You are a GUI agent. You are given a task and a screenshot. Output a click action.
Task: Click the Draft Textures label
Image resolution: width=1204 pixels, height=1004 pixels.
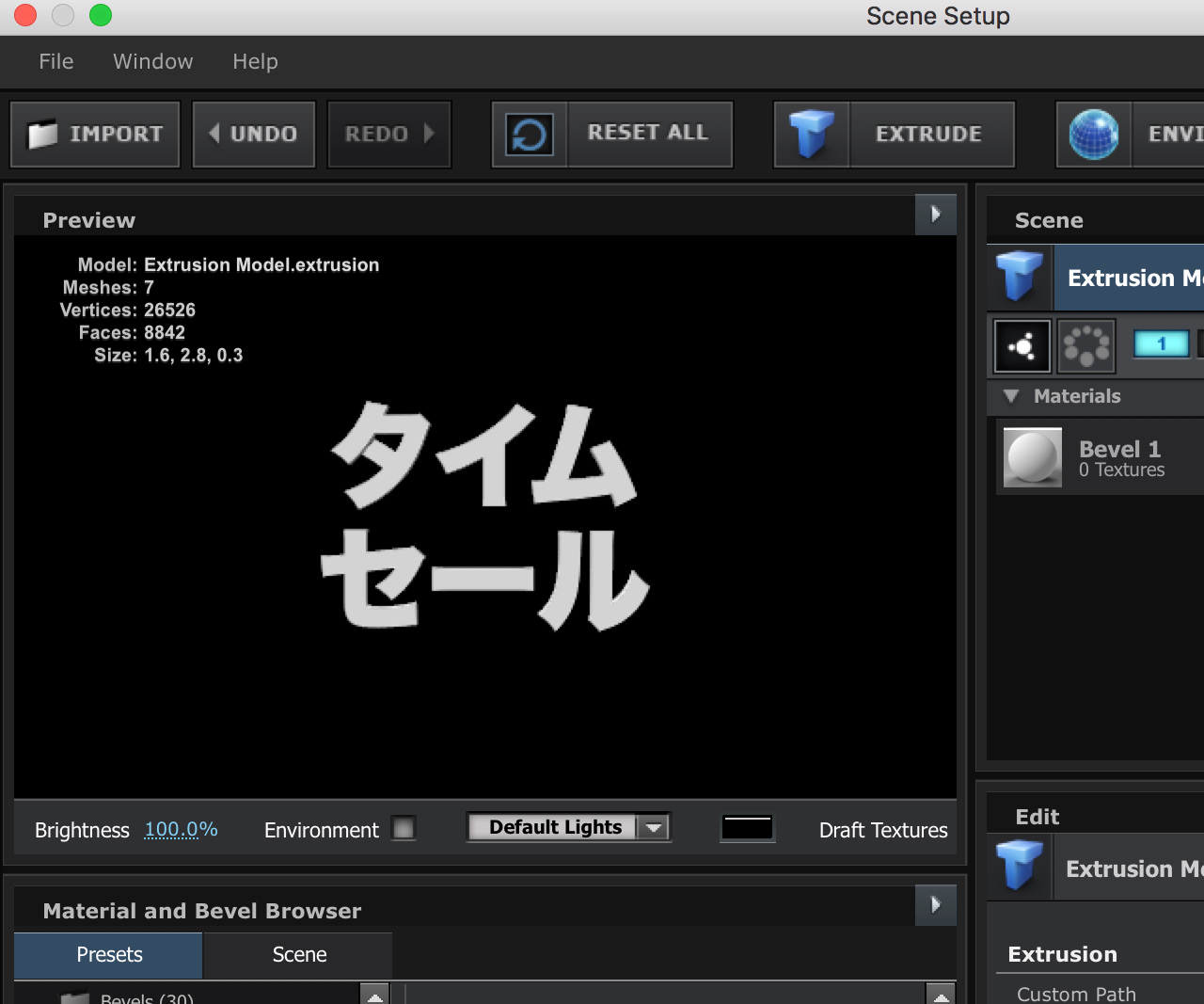pyautogui.click(x=882, y=830)
